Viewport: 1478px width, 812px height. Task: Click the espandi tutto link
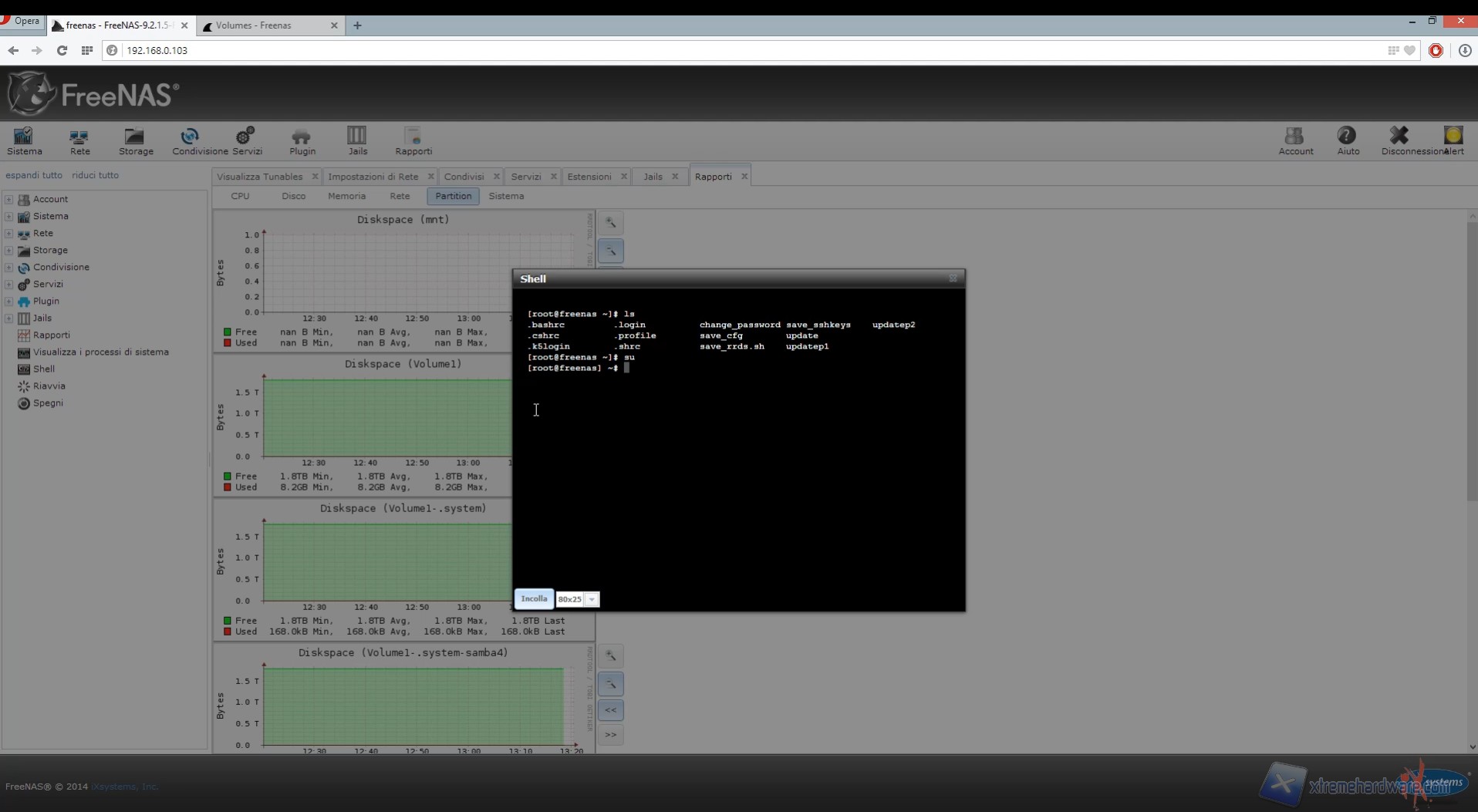pyautogui.click(x=34, y=175)
